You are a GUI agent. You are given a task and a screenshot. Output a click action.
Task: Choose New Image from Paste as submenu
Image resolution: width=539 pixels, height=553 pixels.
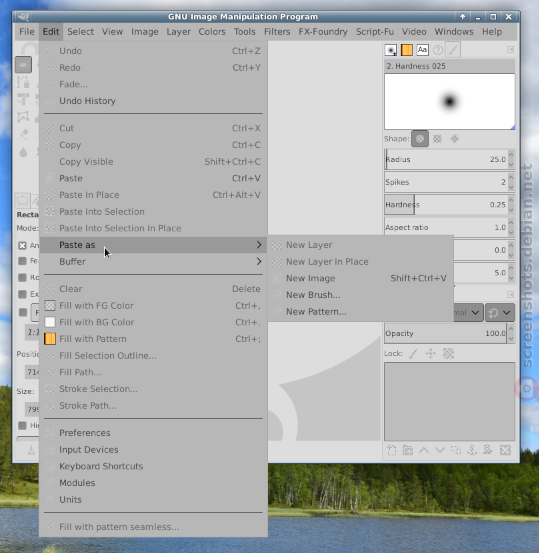[360, 278]
